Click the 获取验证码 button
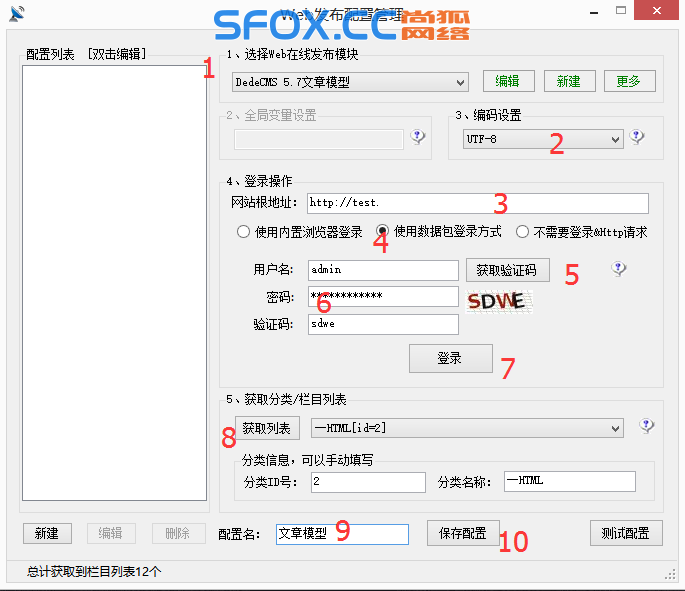685x591 pixels. (508, 270)
